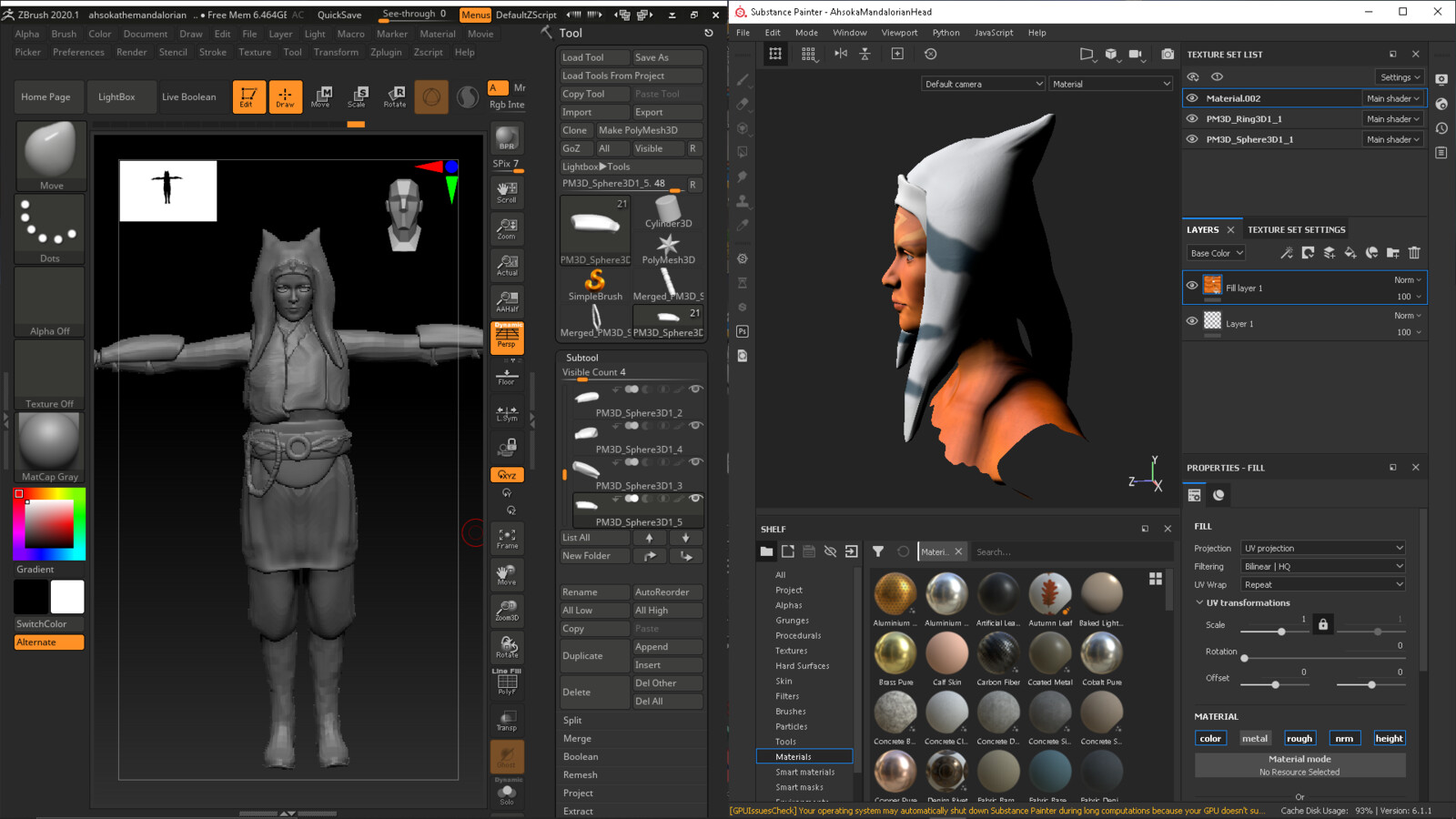The width and height of the screenshot is (1456, 819).
Task: Activate the Edit mode button in ZBrush
Action: click(248, 96)
